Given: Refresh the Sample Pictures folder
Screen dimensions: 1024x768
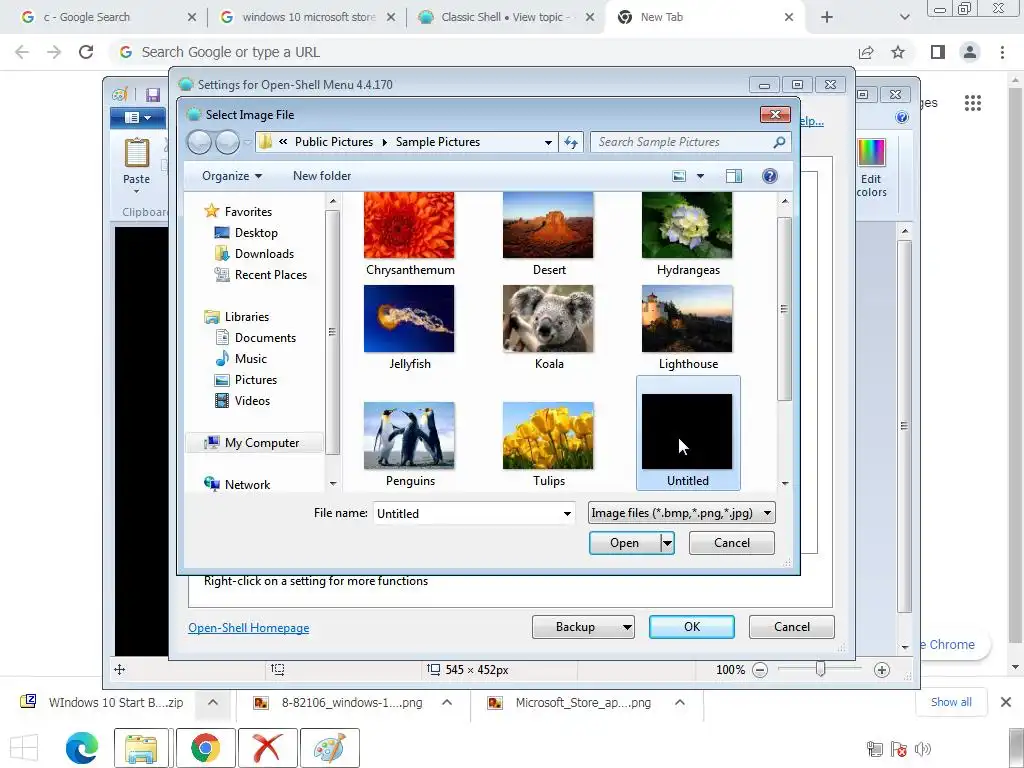Looking at the screenshot, I should pos(571,142).
